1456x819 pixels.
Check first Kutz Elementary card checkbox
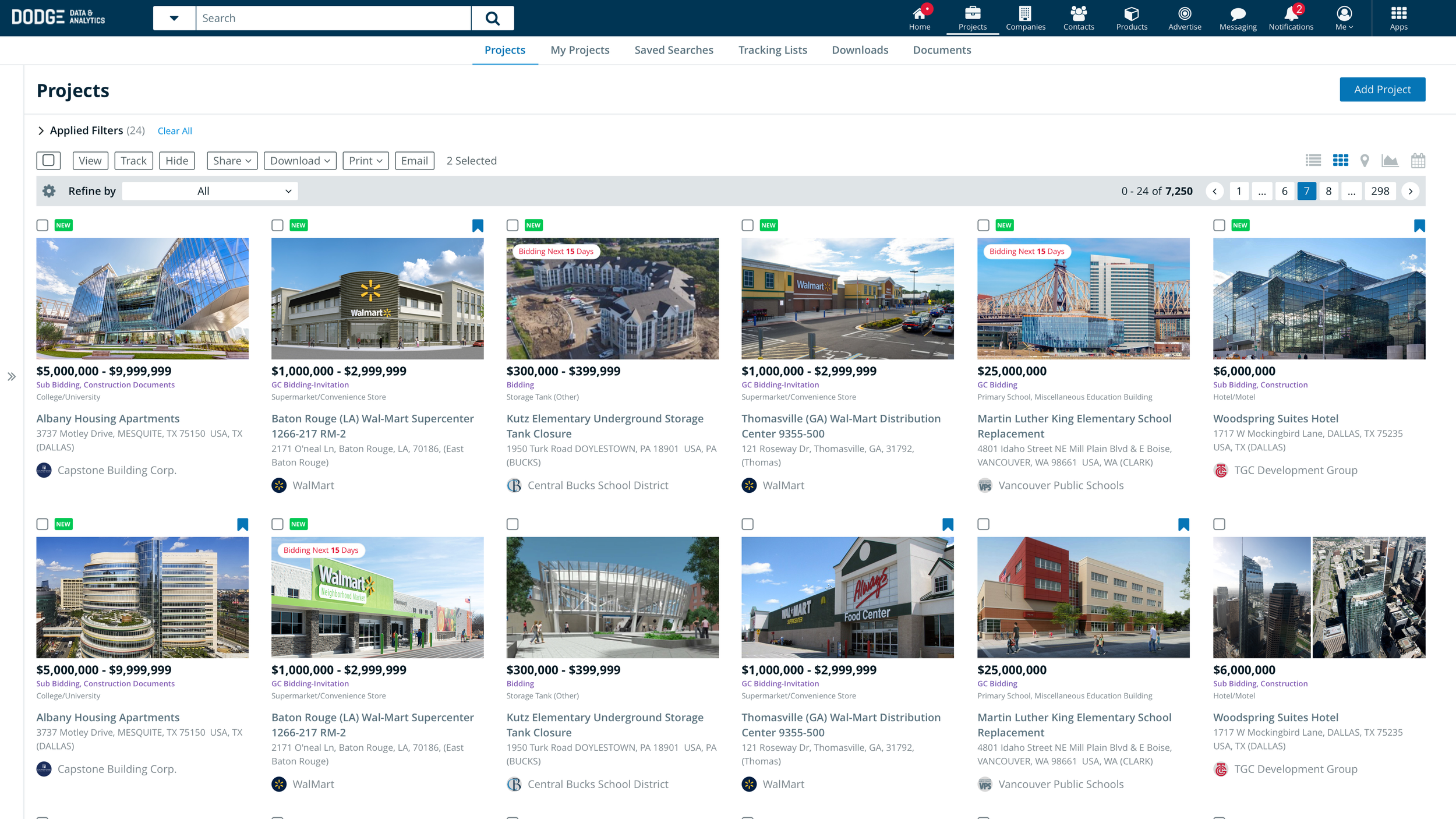tap(513, 225)
